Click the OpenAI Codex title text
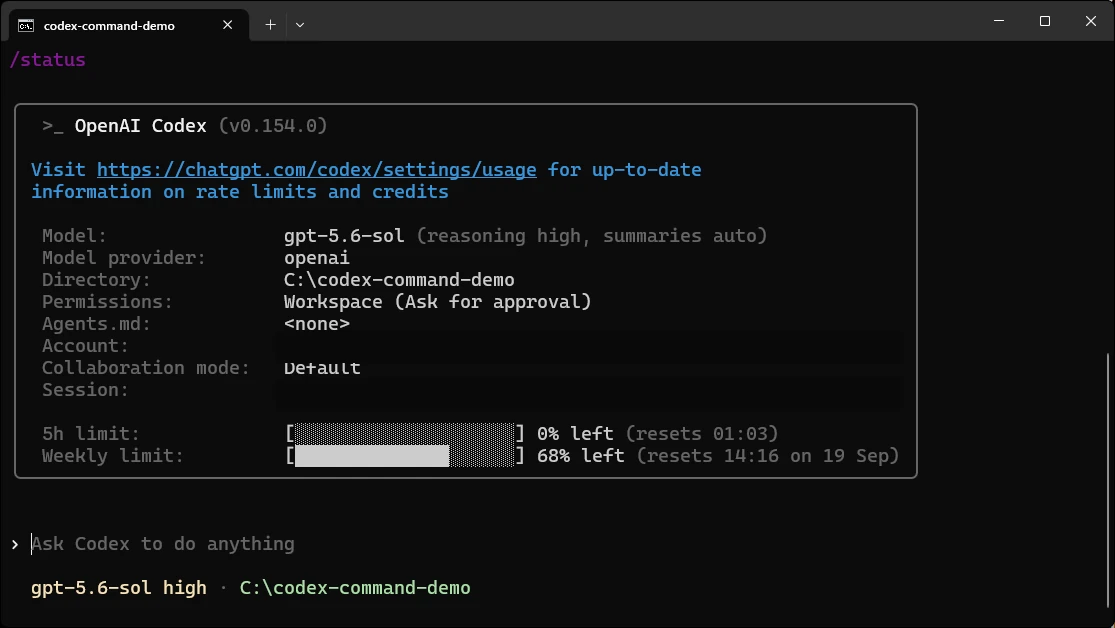The height and width of the screenshot is (628, 1115). tap(140, 126)
